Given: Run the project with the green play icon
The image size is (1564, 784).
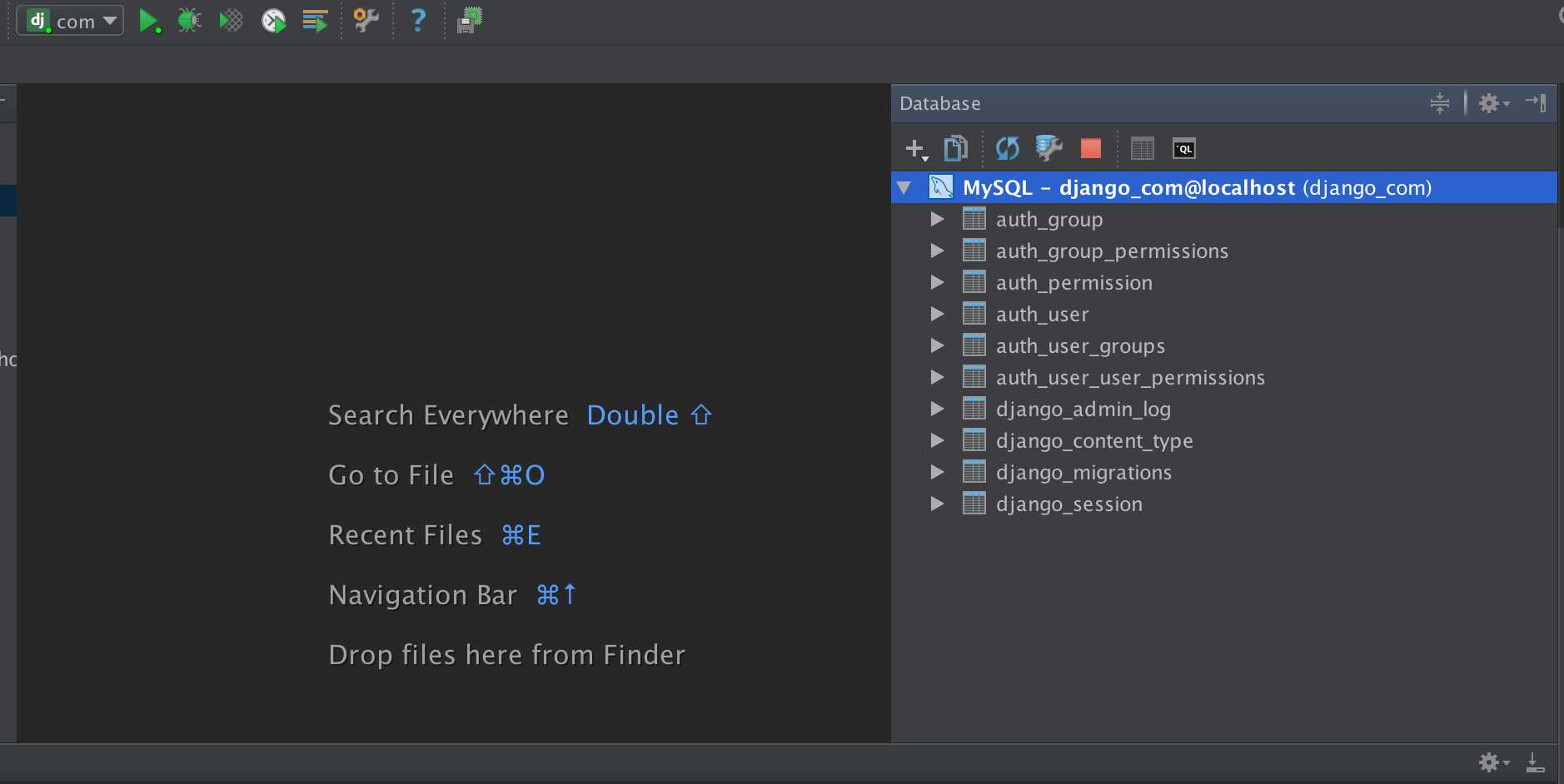Looking at the screenshot, I should pyautogui.click(x=149, y=21).
